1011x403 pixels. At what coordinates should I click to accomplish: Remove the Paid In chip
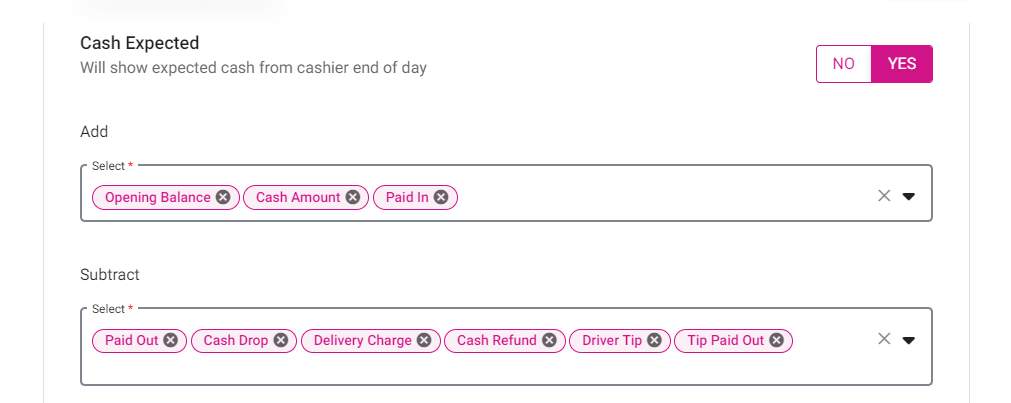coord(441,197)
